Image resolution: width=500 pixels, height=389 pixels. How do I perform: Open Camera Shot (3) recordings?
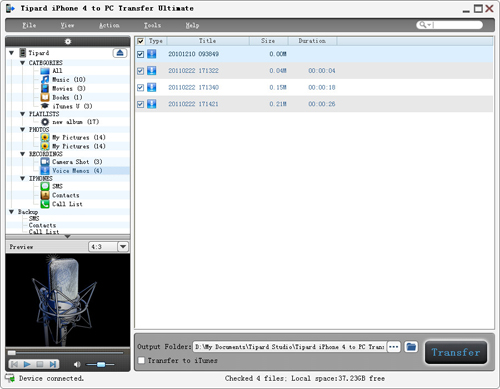coord(77,162)
